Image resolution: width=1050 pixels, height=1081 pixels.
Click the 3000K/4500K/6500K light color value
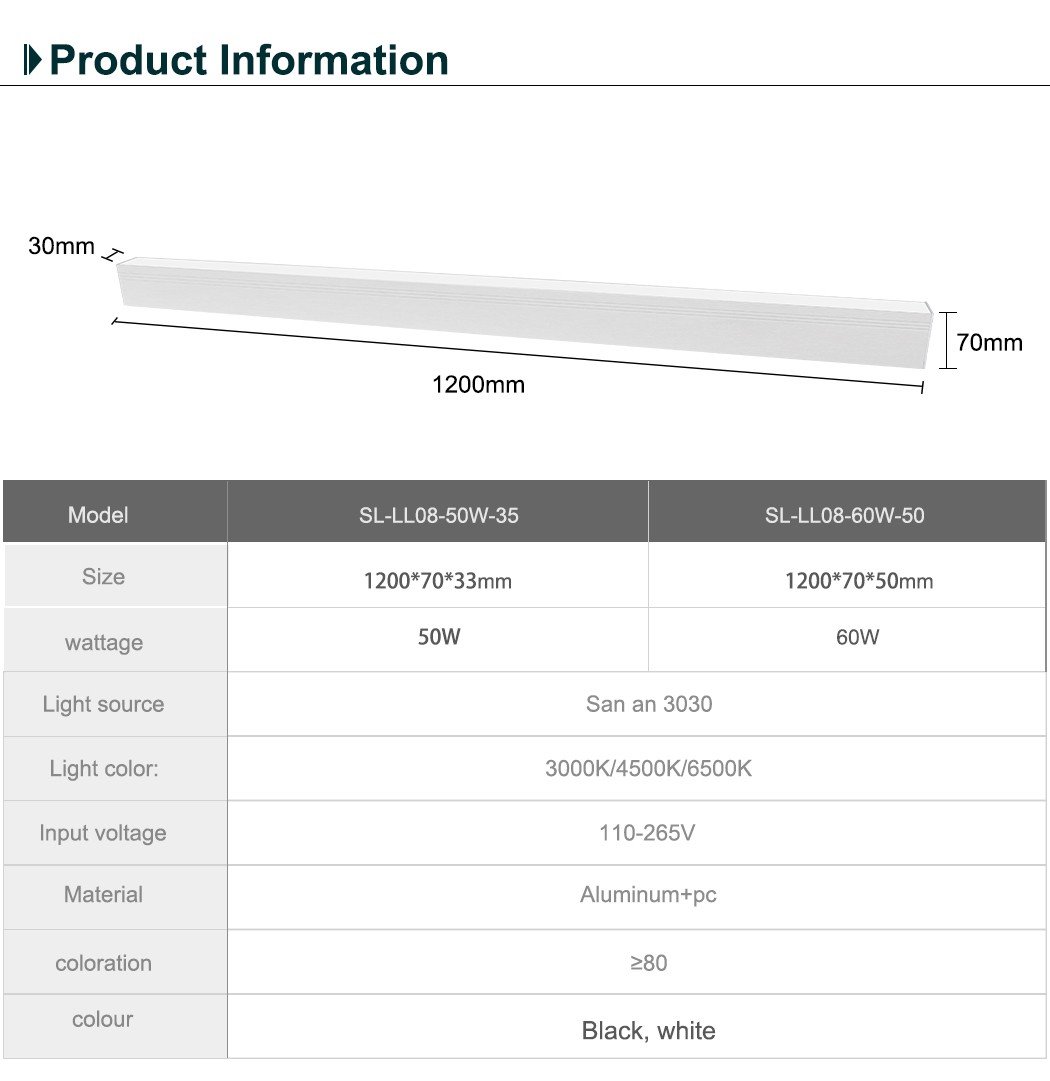(x=648, y=769)
